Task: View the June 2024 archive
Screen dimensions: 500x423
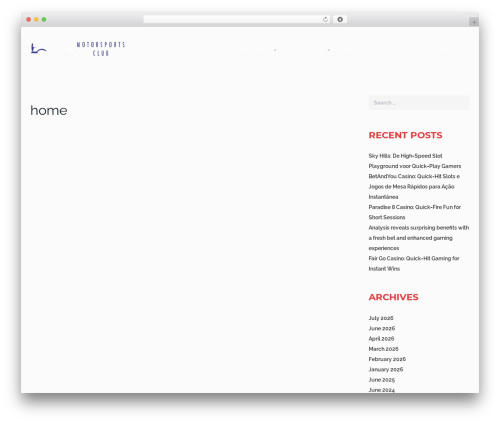Action: [382, 390]
